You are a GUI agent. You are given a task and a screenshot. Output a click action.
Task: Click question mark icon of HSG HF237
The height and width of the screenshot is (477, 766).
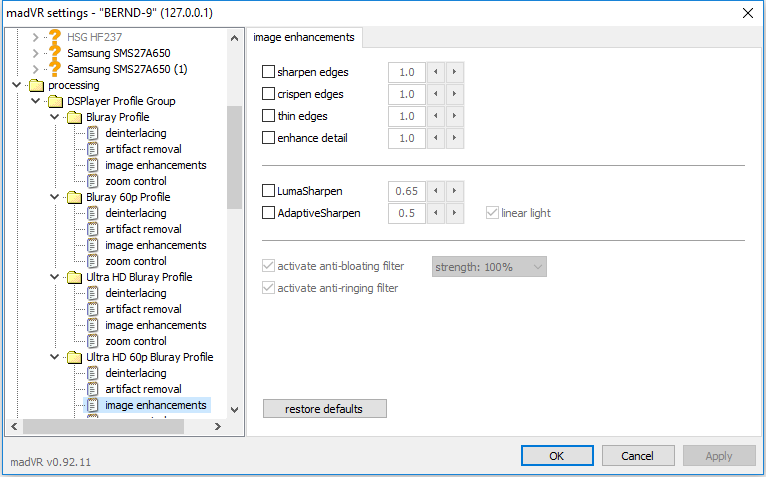pyautogui.click(x=55, y=37)
